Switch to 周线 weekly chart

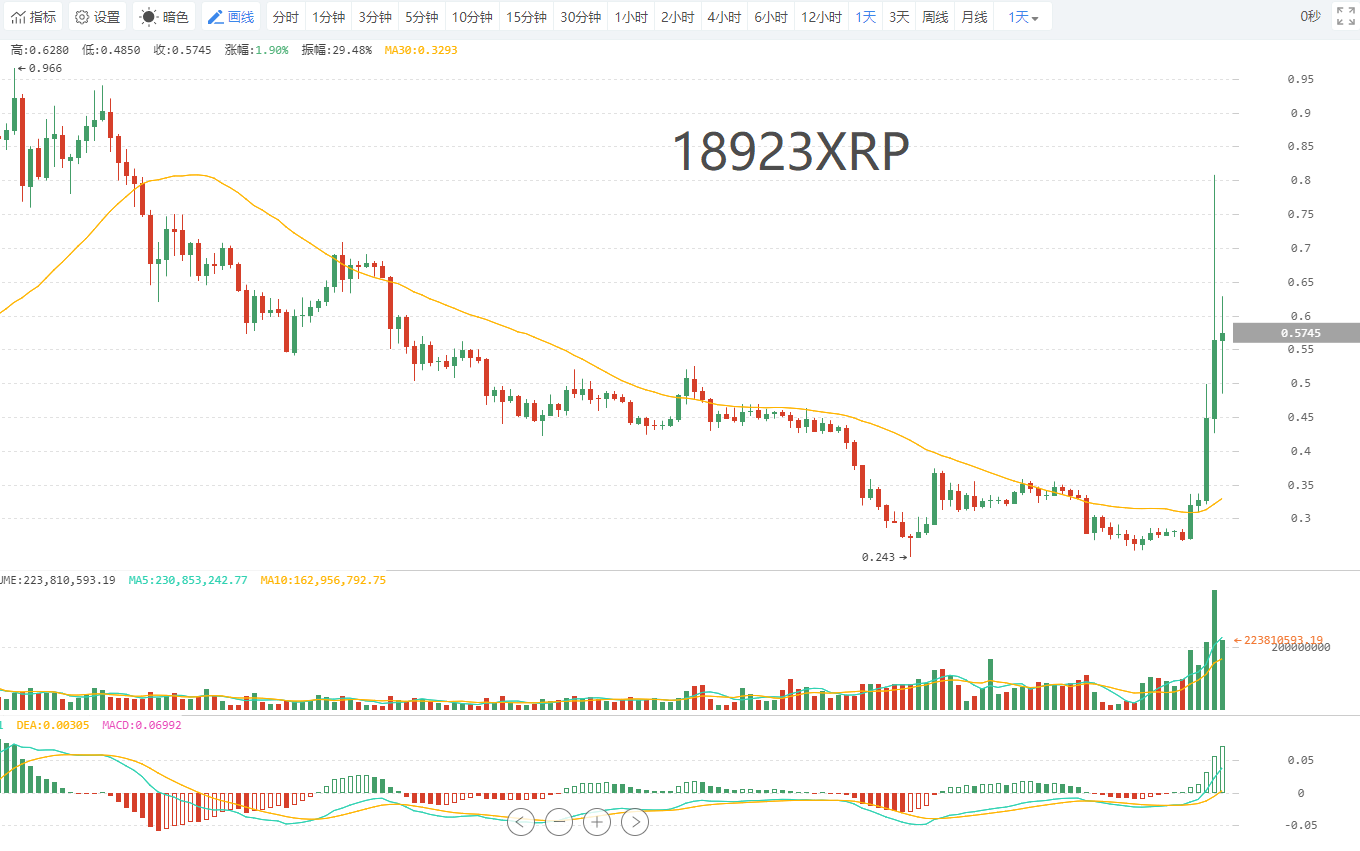point(935,17)
